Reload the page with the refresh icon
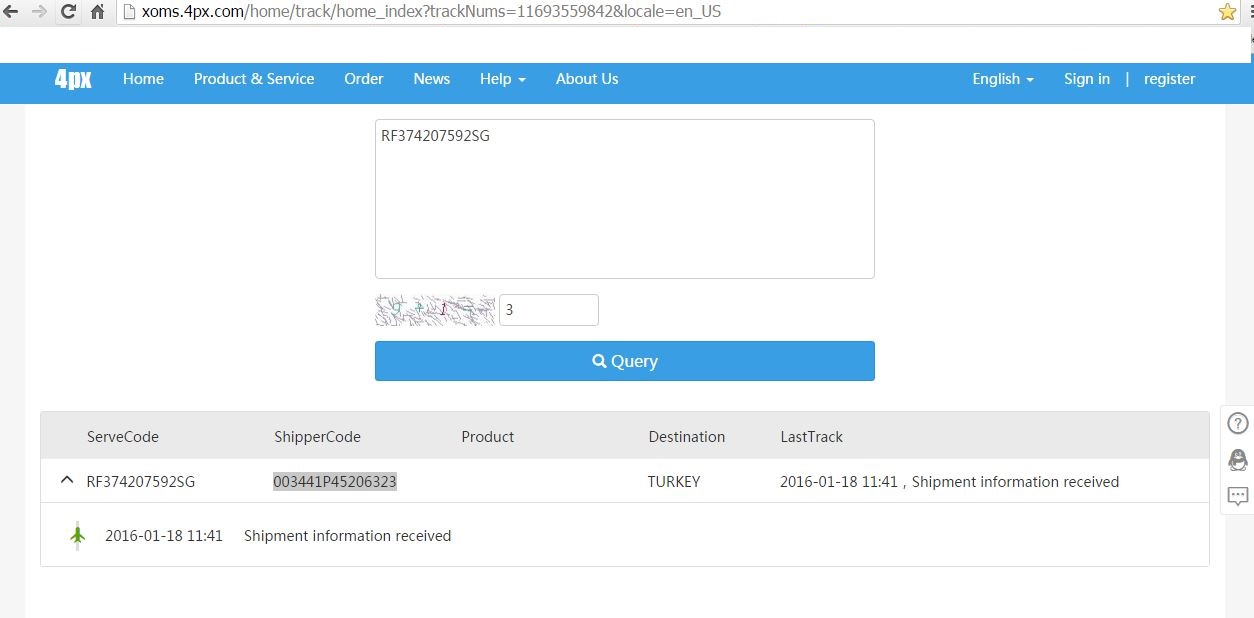Viewport: 1254px width, 618px height. pos(68,12)
